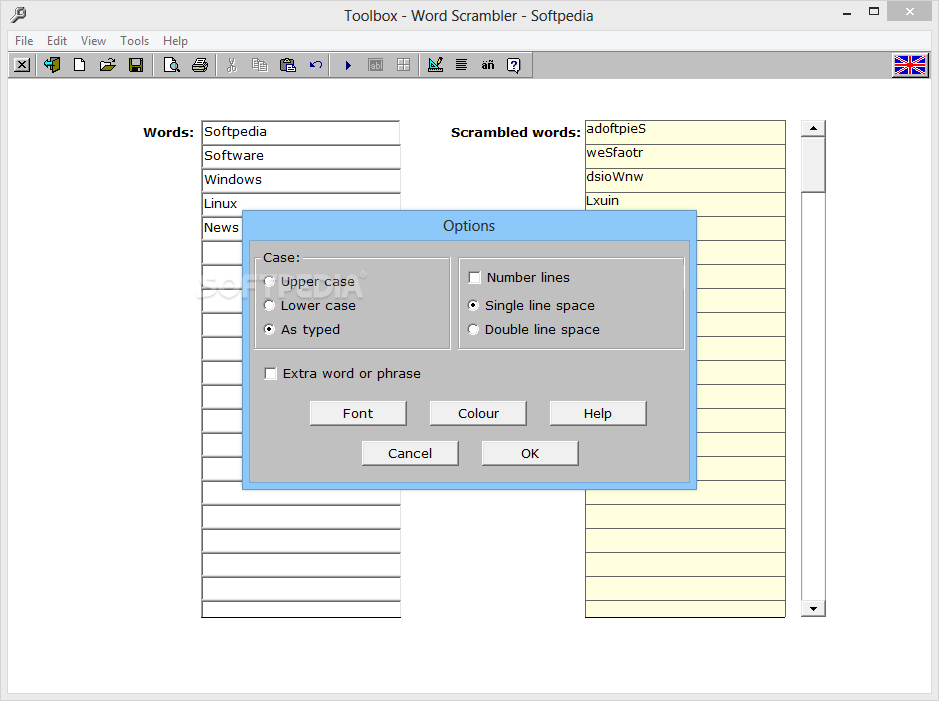
Task: Click the greyed text box icon
Action: (x=375, y=65)
